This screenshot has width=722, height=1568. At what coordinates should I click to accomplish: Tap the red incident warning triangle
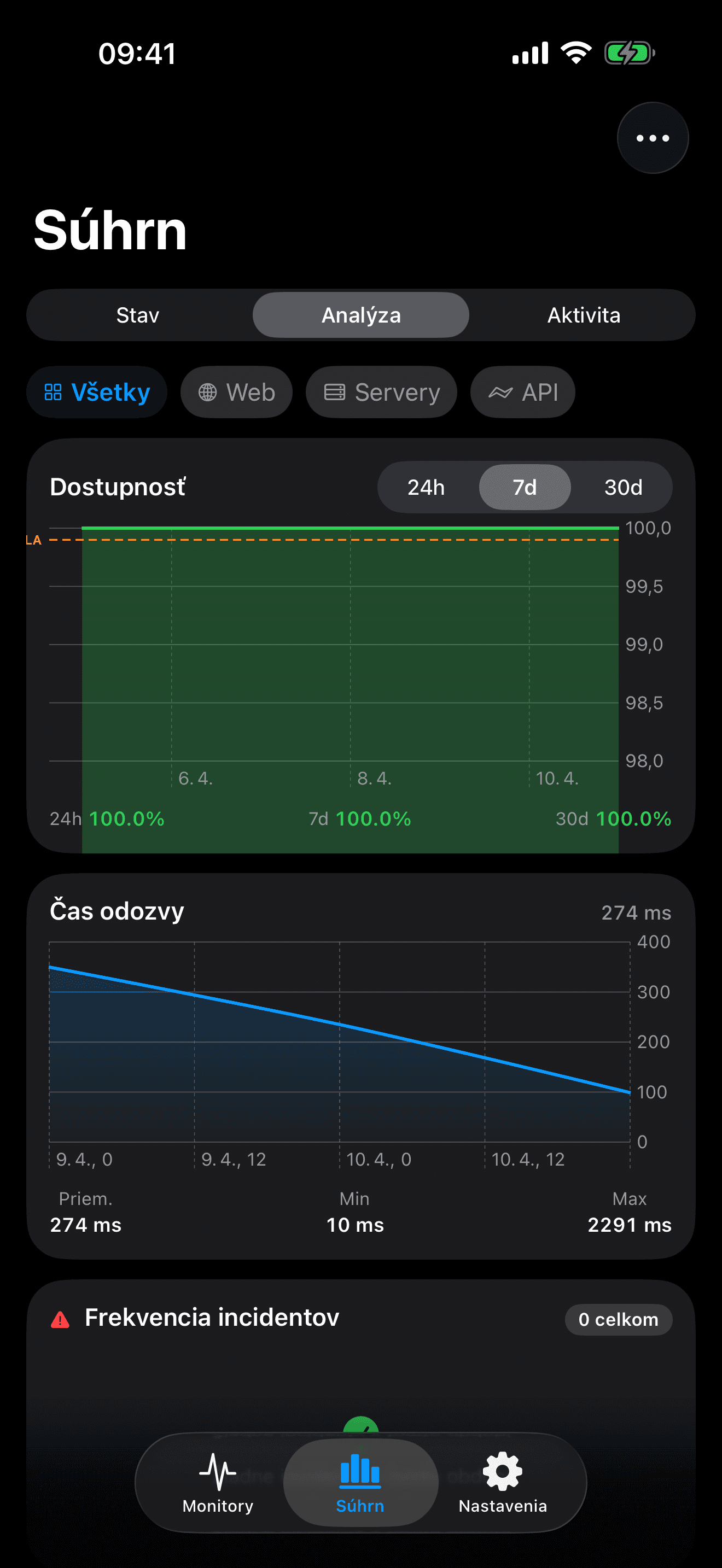point(60,1320)
